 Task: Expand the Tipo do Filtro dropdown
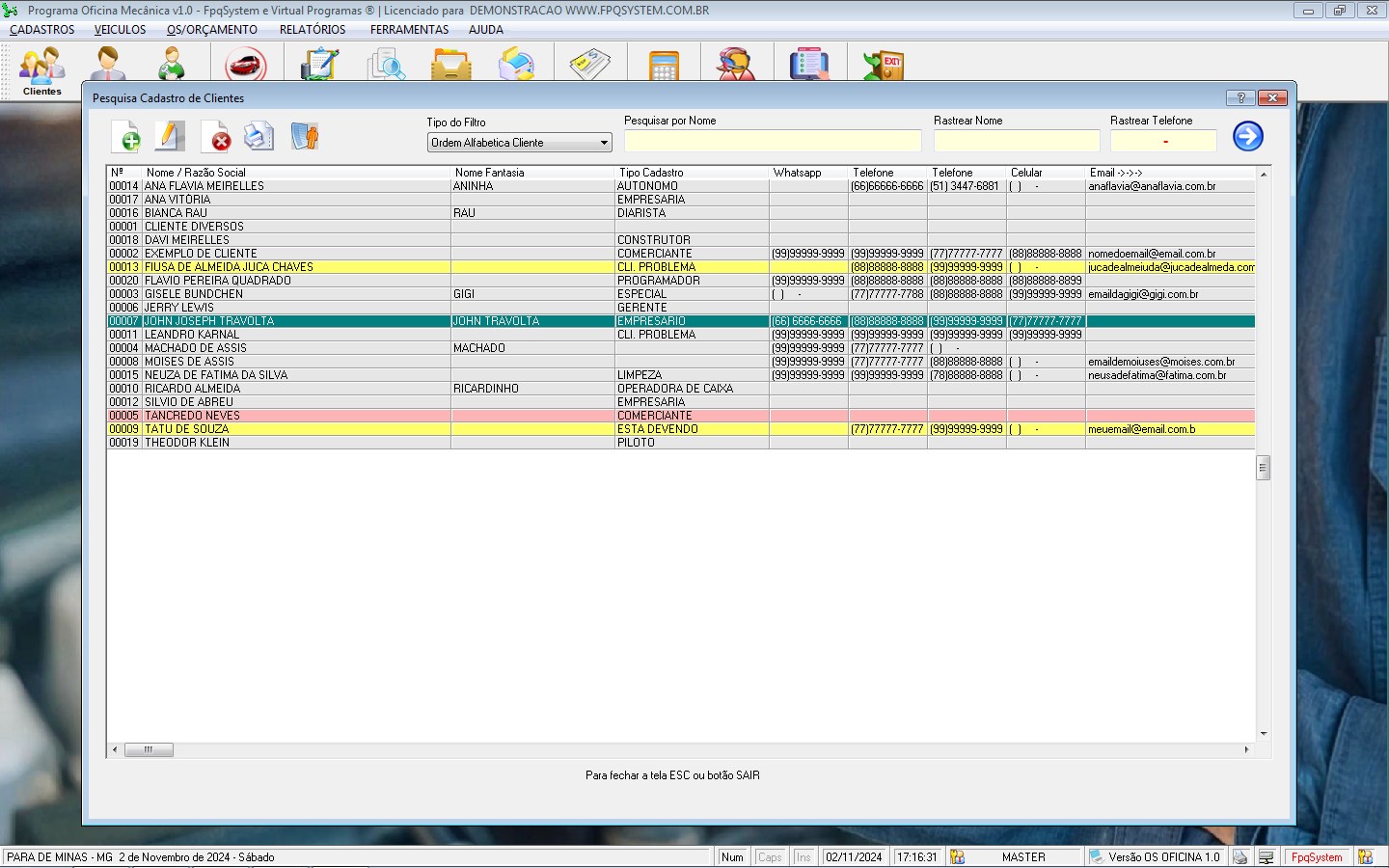tap(604, 143)
